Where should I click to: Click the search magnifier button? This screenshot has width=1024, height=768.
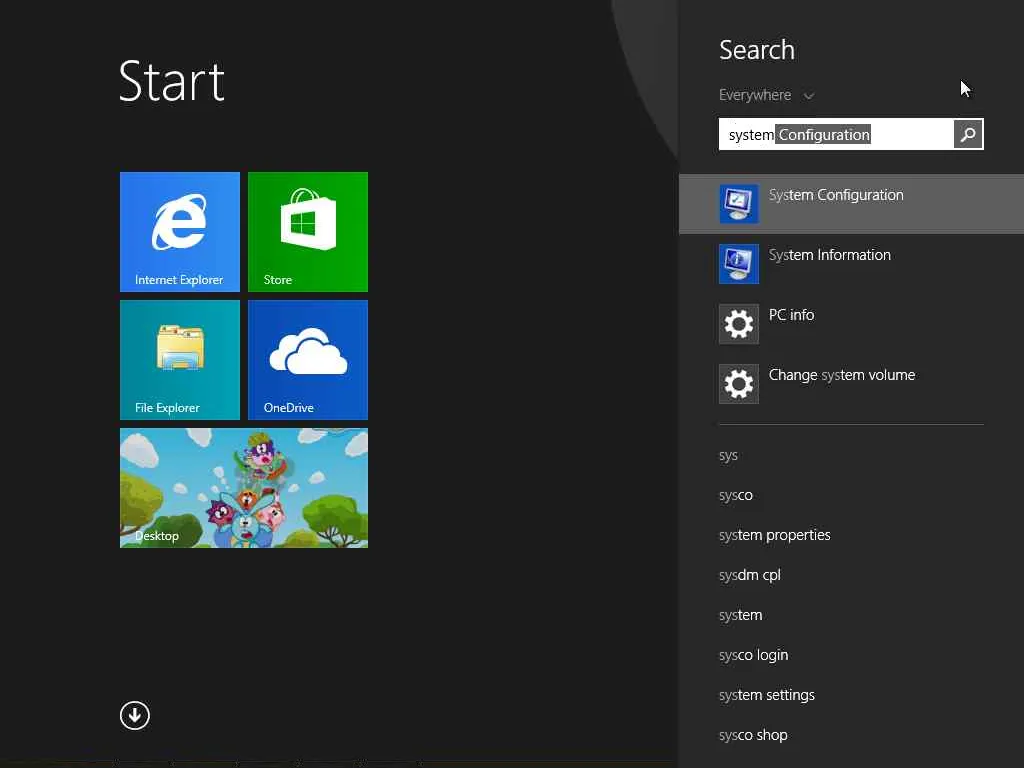tap(968, 135)
